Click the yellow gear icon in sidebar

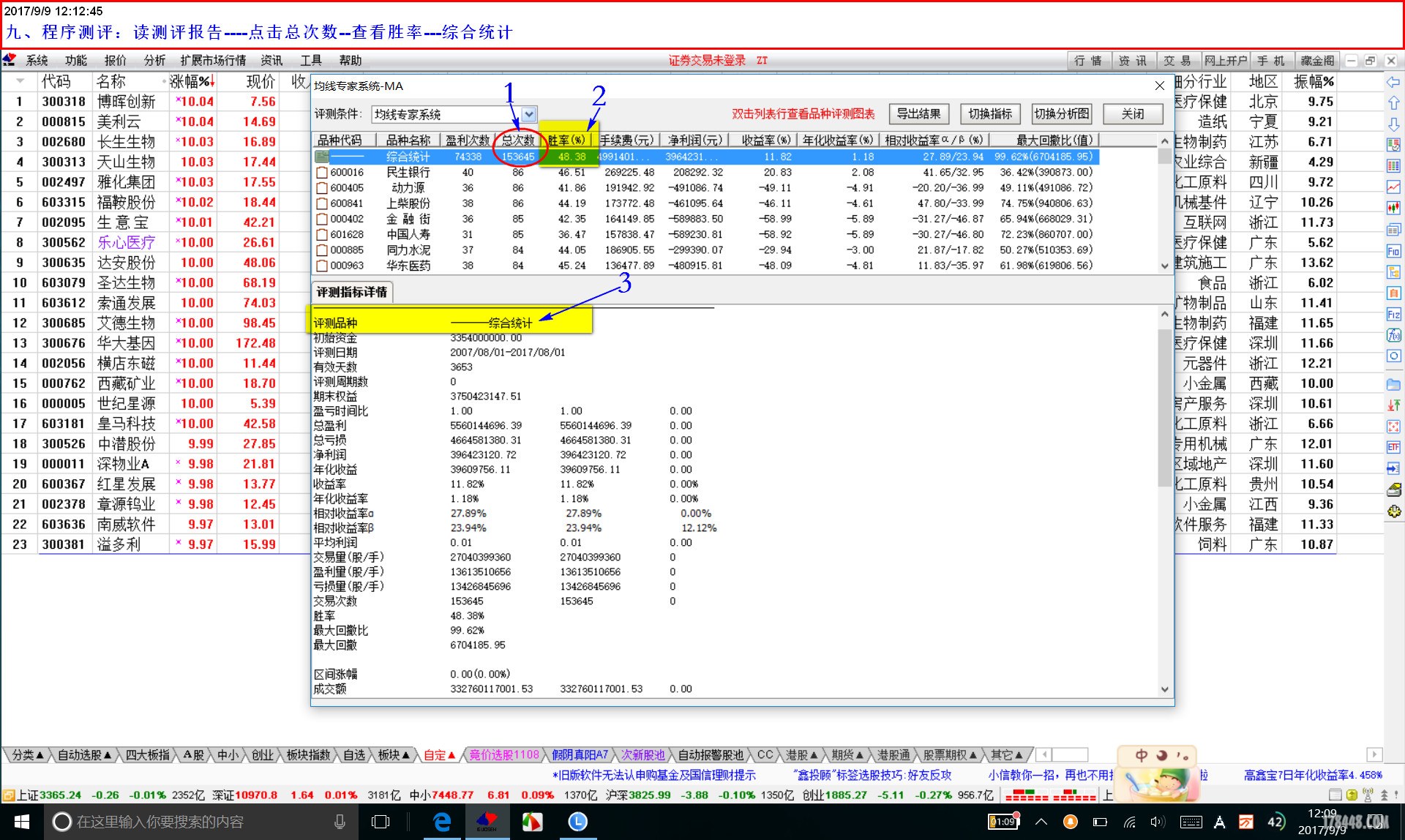click(1393, 511)
